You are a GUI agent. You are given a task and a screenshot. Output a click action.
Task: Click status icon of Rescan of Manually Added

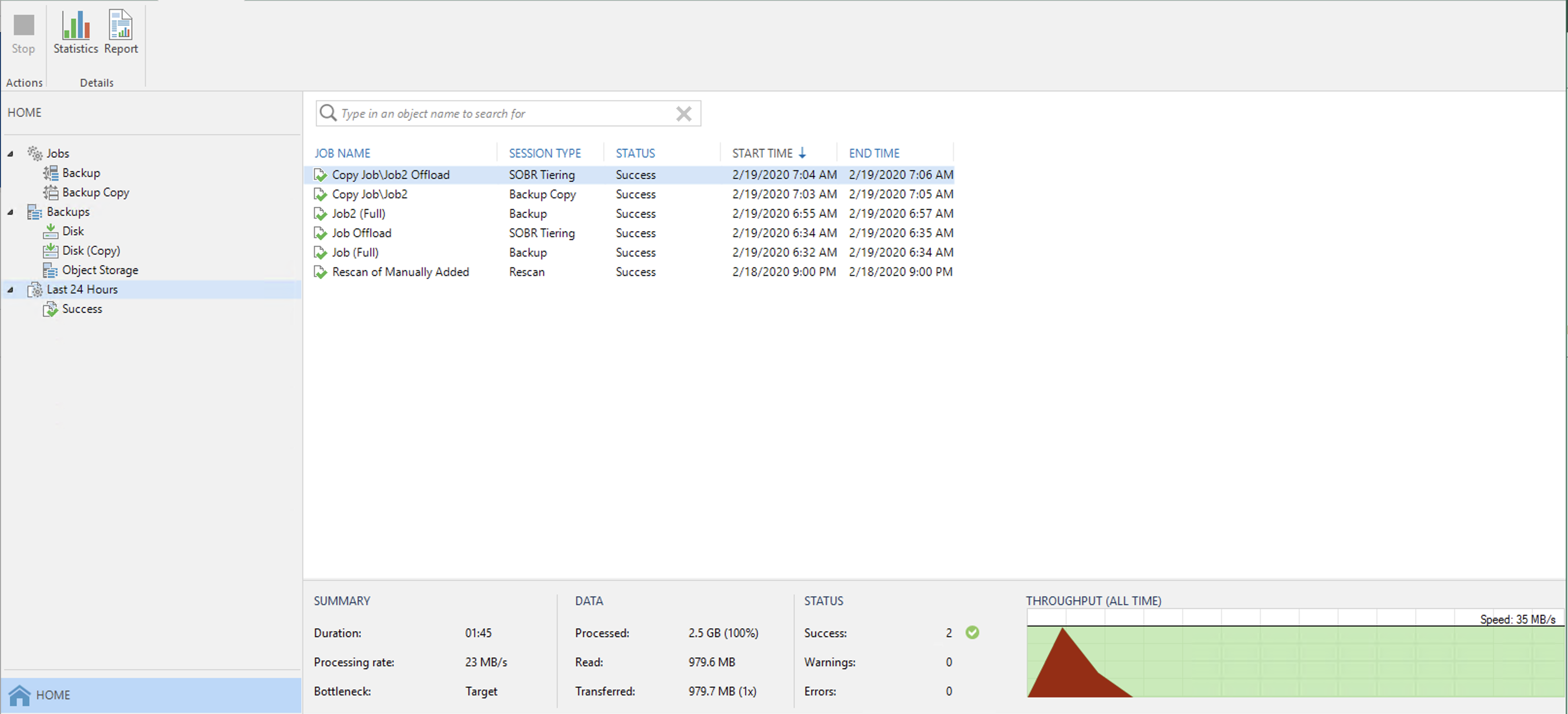tap(320, 272)
